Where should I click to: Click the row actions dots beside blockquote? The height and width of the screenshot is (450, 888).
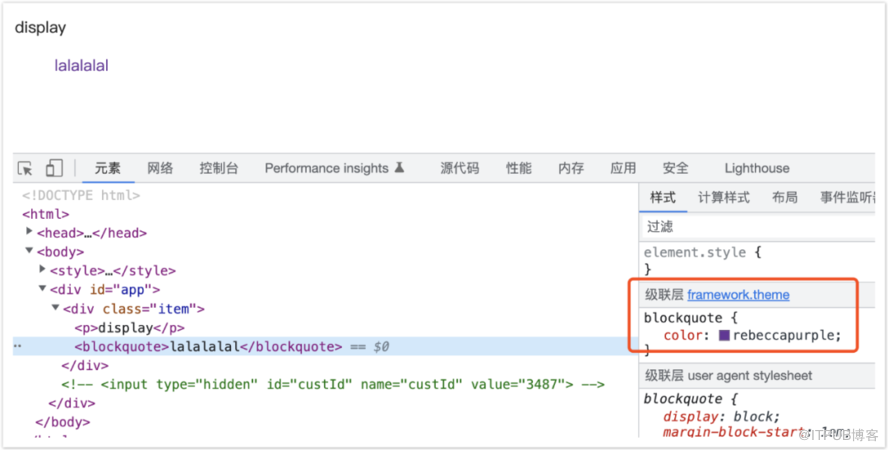(17, 346)
